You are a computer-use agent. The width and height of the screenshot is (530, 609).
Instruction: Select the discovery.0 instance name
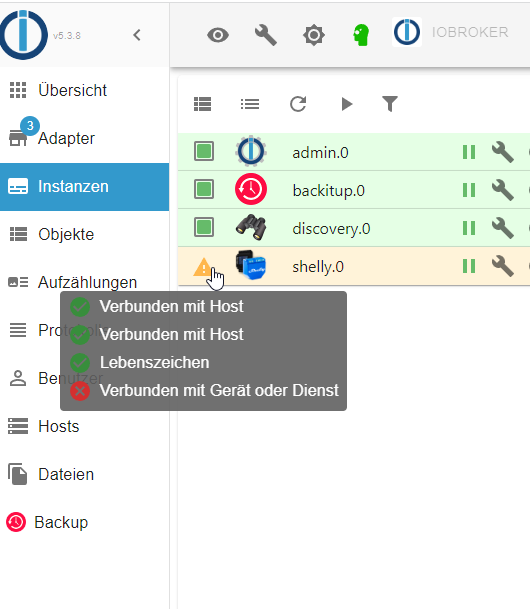click(331, 229)
